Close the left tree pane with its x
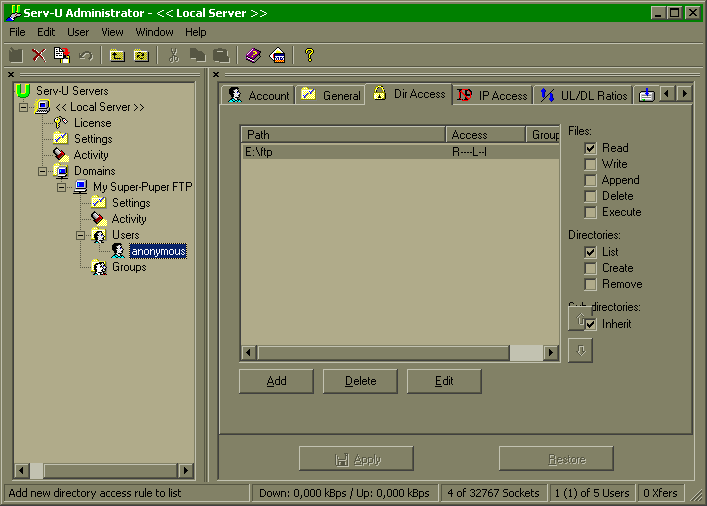 [11, 74]
